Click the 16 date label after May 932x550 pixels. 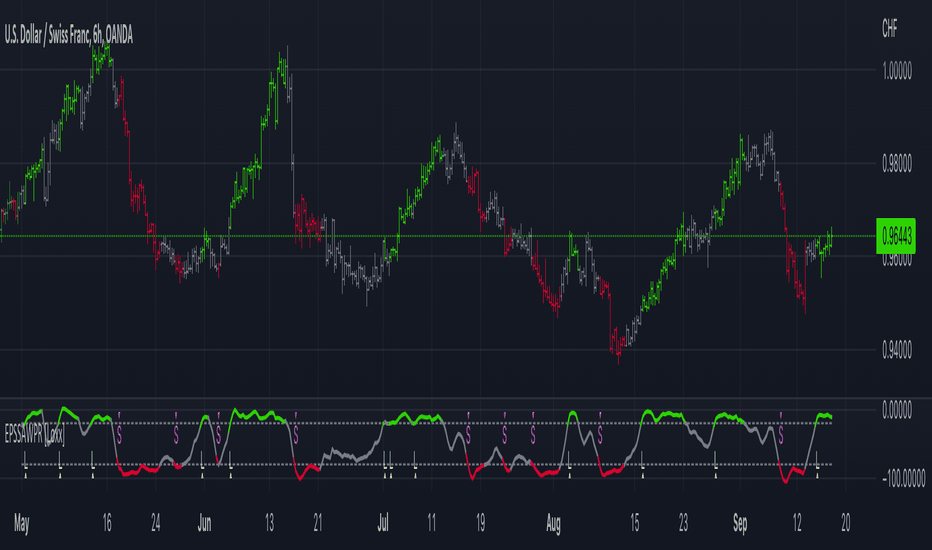pos(107,523)
